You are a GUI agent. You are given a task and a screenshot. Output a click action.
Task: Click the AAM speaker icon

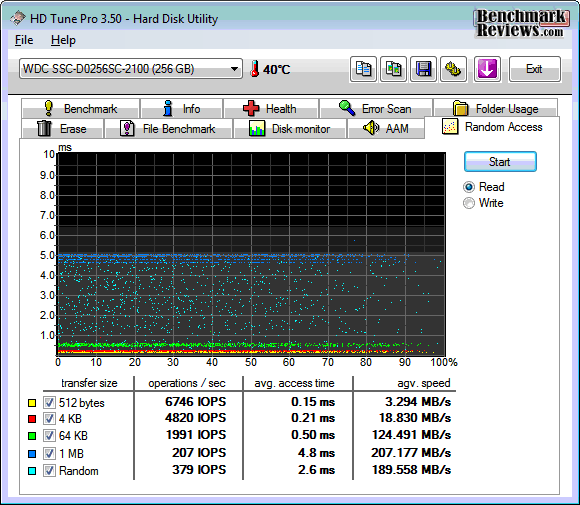[371, 128]
